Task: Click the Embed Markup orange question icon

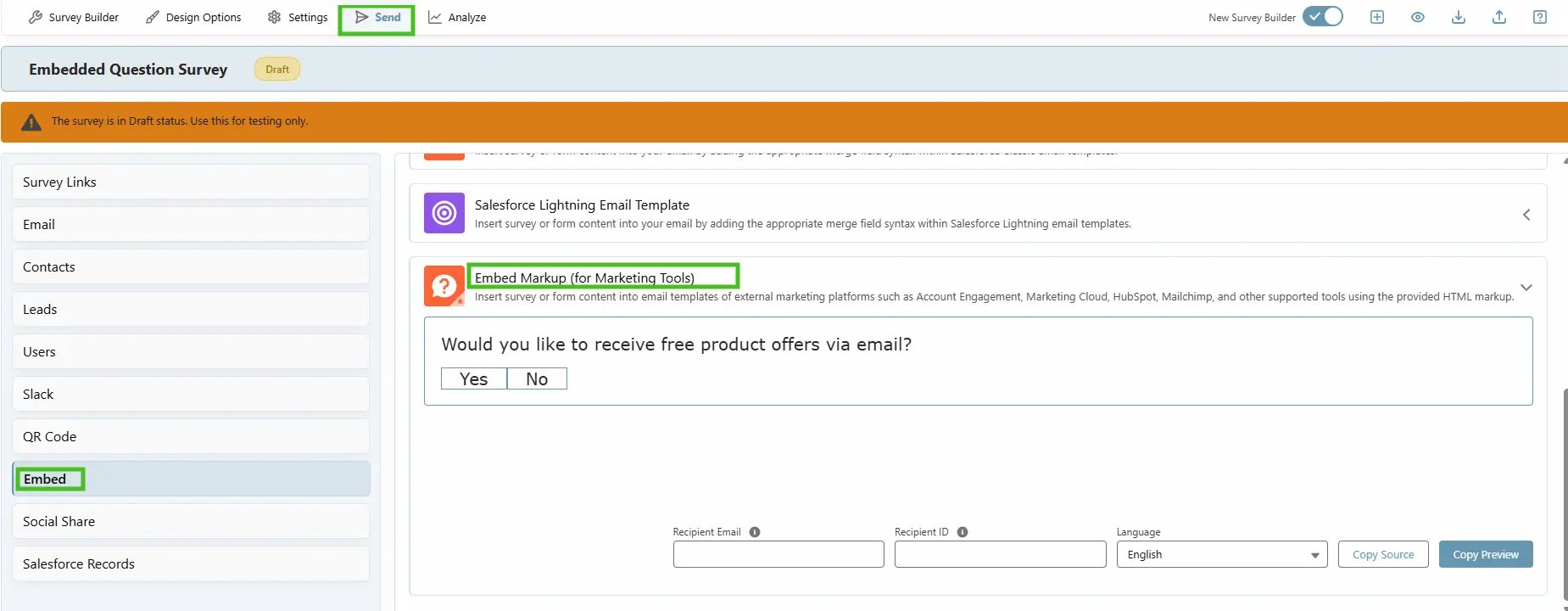Action: pyautogui.click(x=444, y=286)
